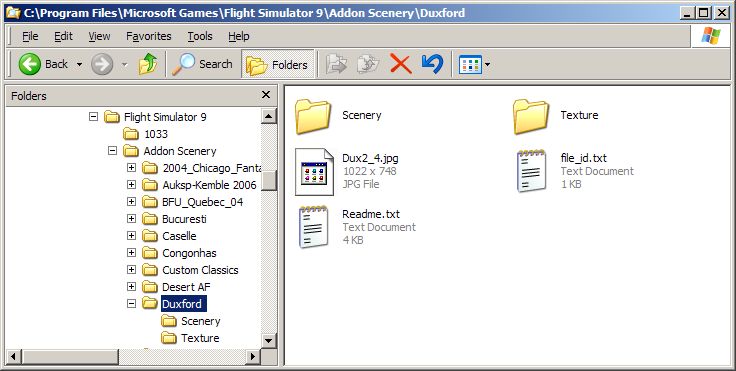The width and height of the screenshot is (736, 371).
Task: Expand the Bucuresti folder node
Action: click(131, 219)
